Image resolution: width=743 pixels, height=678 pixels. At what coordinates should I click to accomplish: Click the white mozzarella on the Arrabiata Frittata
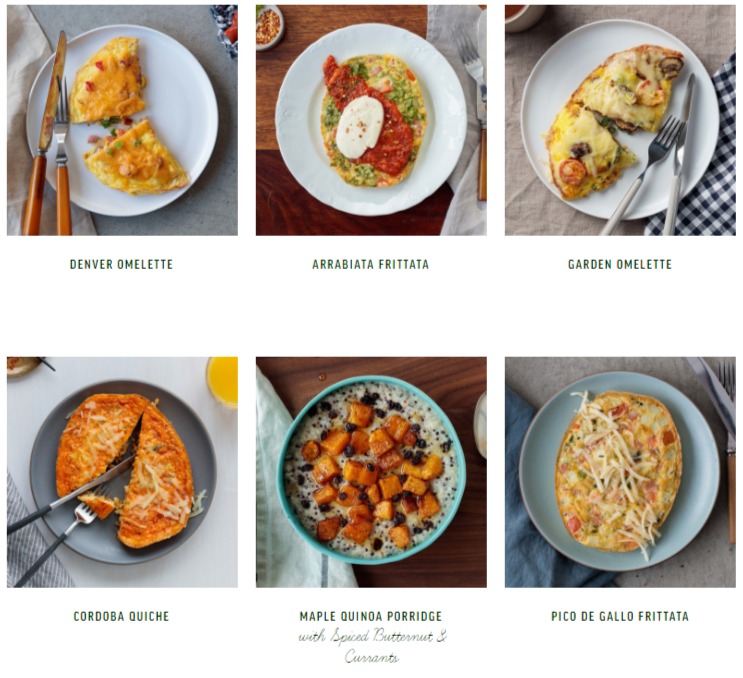[x=360, y=127]
